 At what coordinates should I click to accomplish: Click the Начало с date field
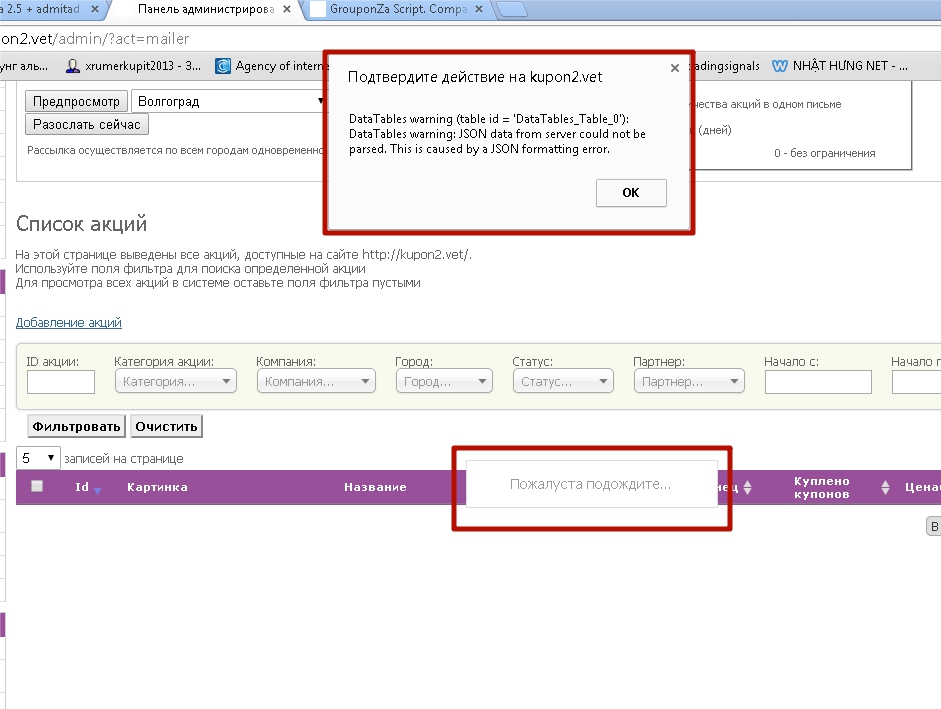point(817,382)
